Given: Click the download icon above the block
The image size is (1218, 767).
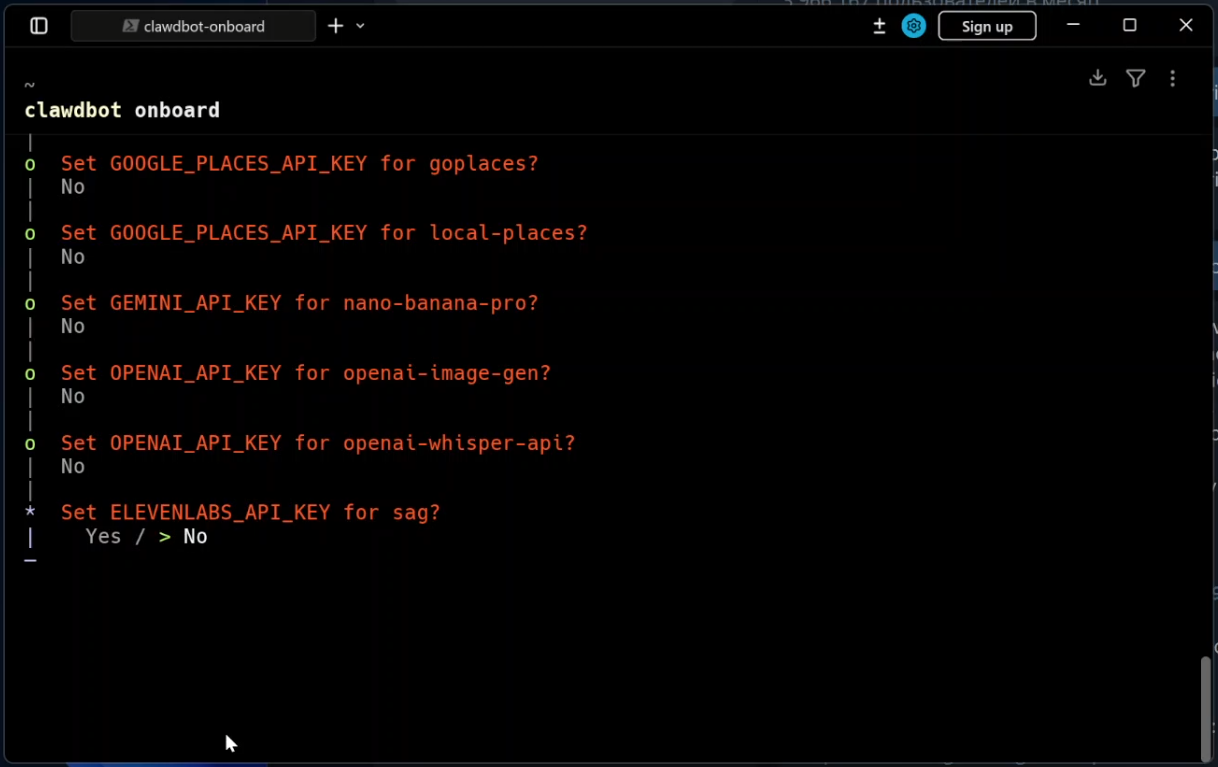Looking at the screenshot, I should [x=1098, y=78].
